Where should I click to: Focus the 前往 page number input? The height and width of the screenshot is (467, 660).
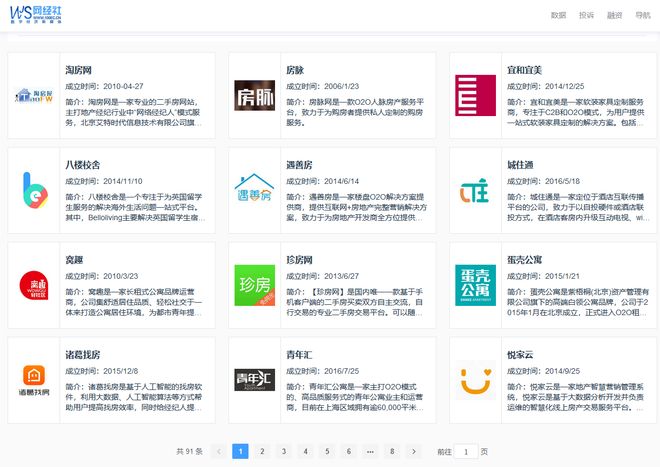pyautogui.click(x=466, y=452)
